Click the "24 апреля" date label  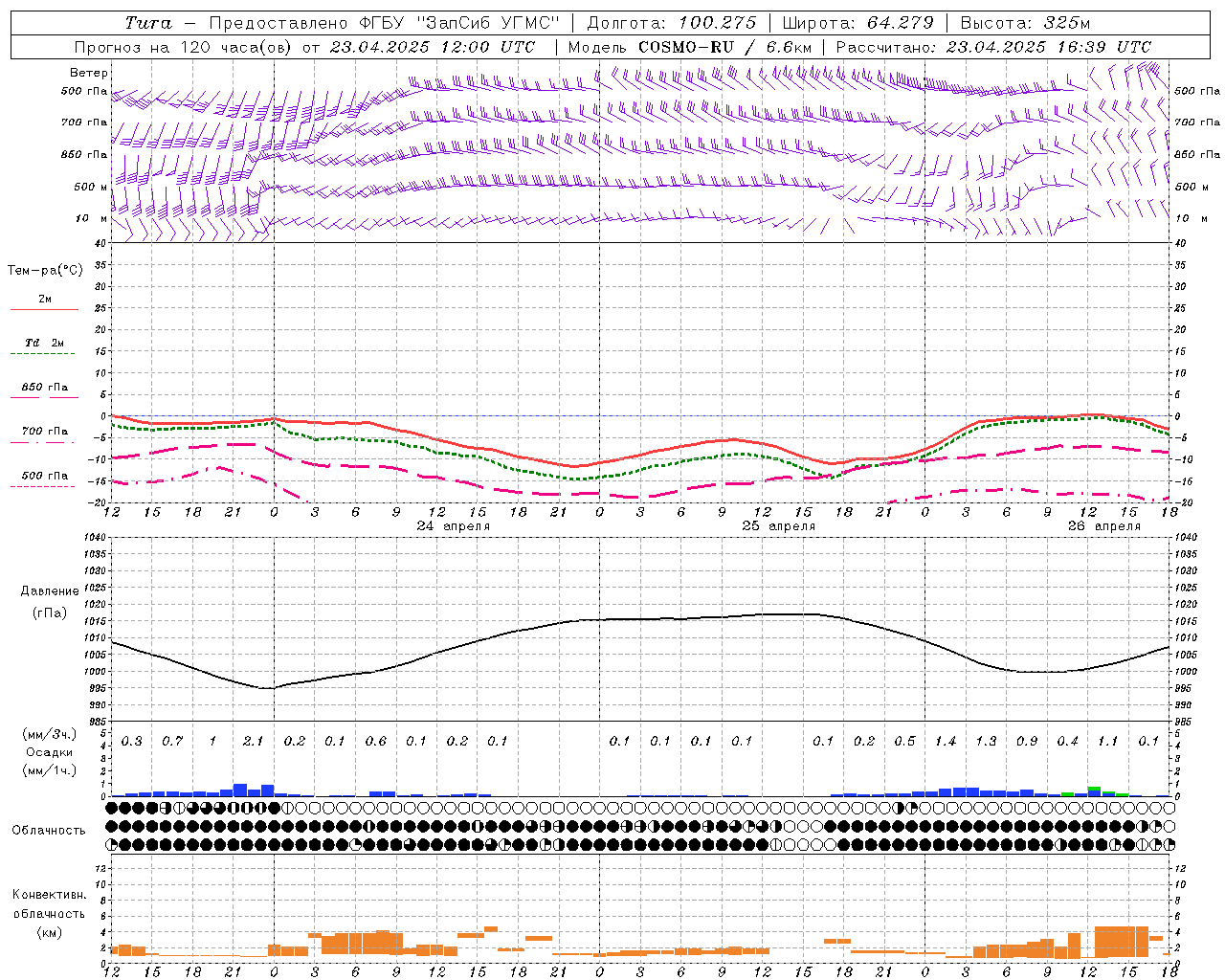pos(454,526)
